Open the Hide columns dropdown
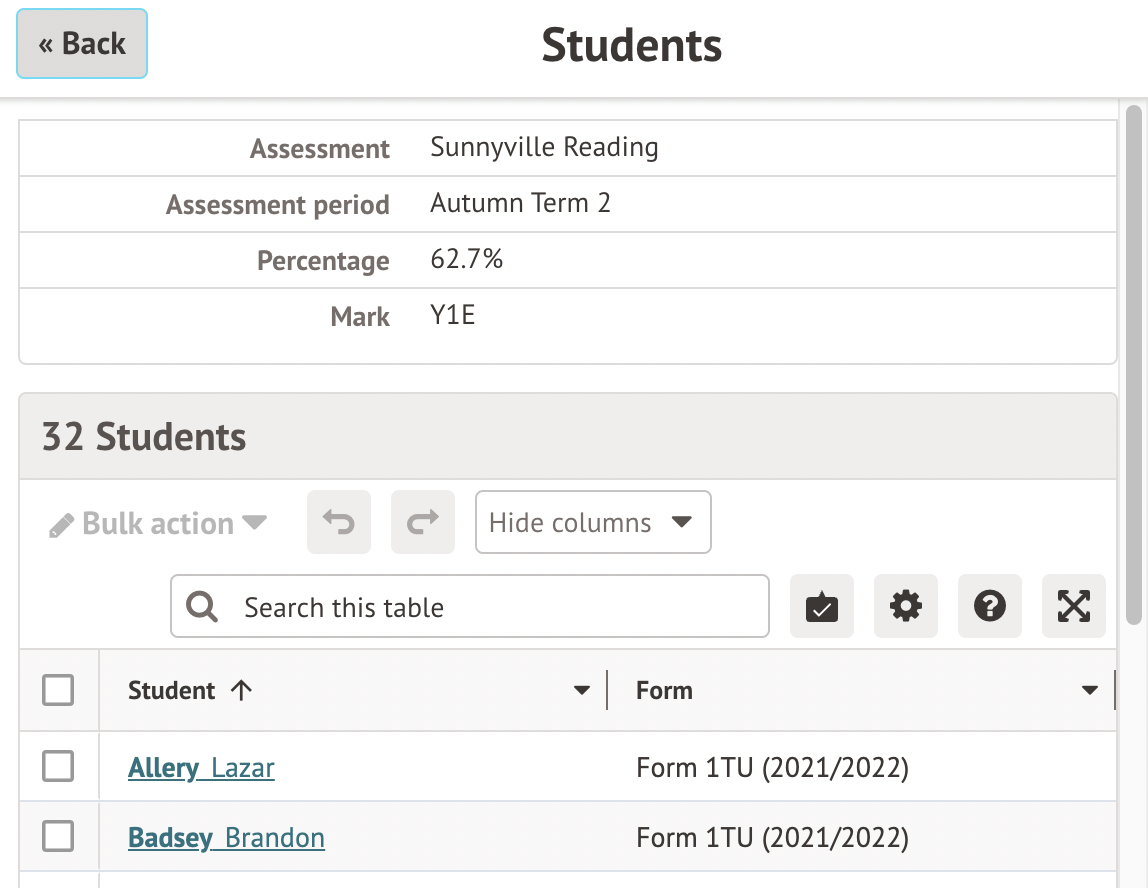The image size is (1148, 888). point(593,522)
